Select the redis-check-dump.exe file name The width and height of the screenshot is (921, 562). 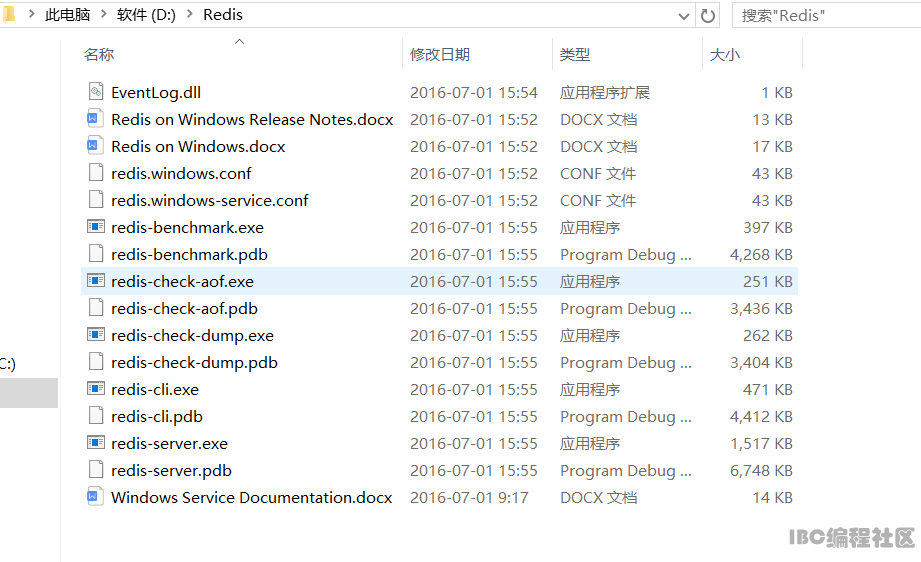click(192, 335)
